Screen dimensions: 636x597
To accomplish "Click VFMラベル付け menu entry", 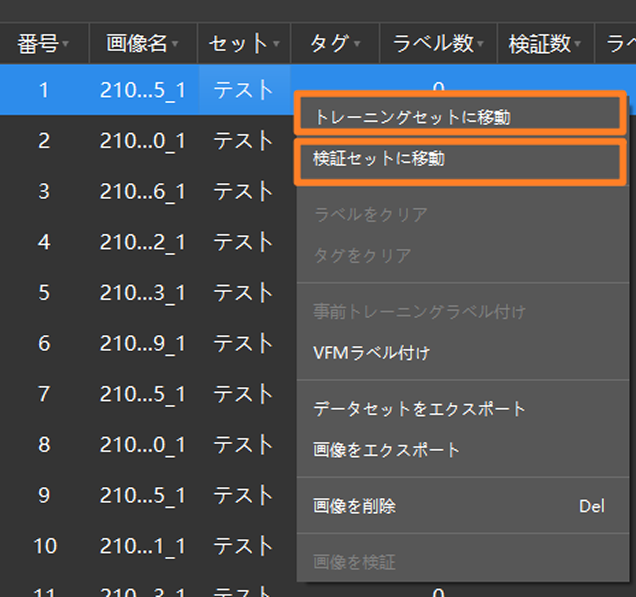I will [x=463, y=353].
